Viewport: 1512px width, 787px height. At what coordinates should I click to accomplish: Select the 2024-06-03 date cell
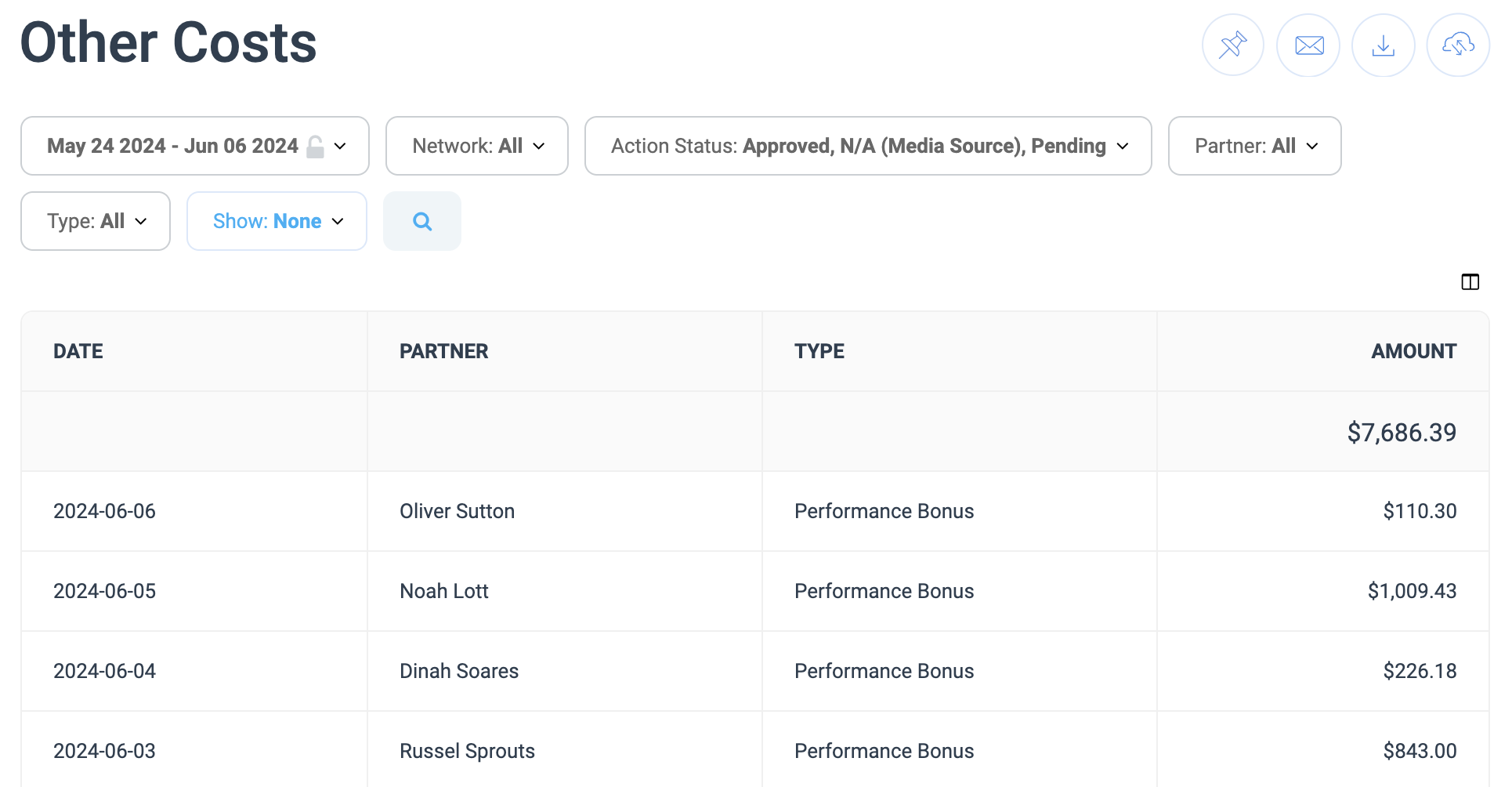(x=104, y=751)
